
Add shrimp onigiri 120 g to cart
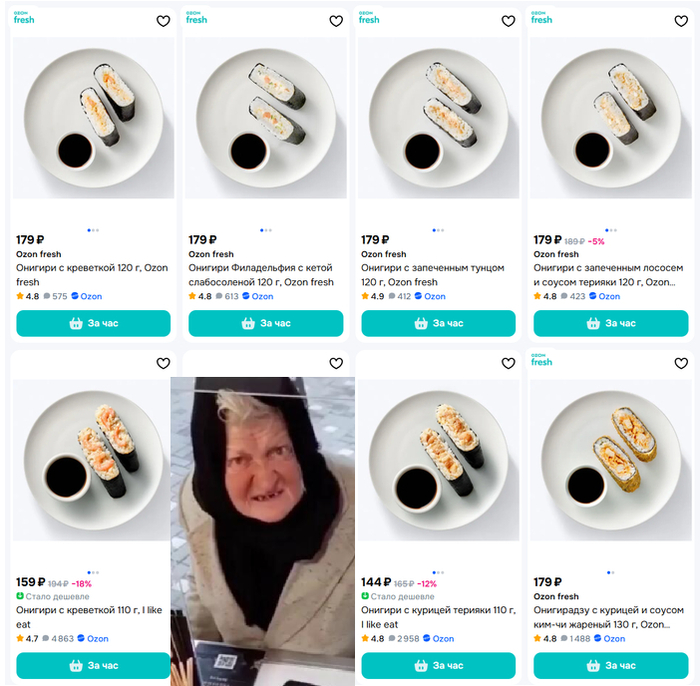pos(93,323)
